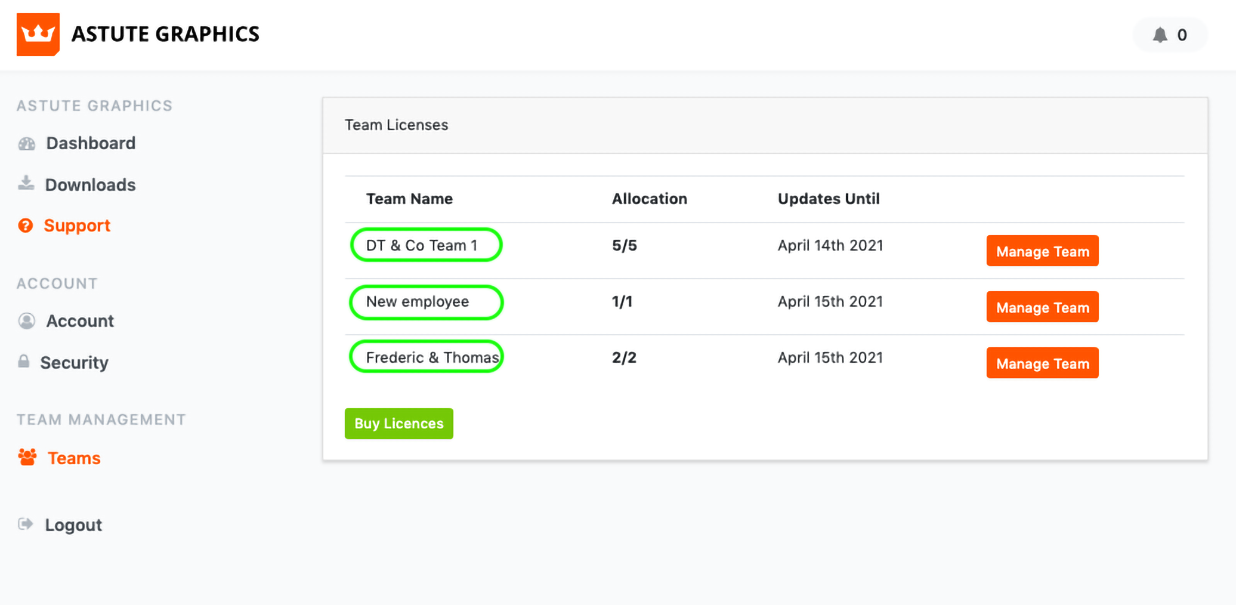Click the Dashboard gauge icon

(27, 143)
